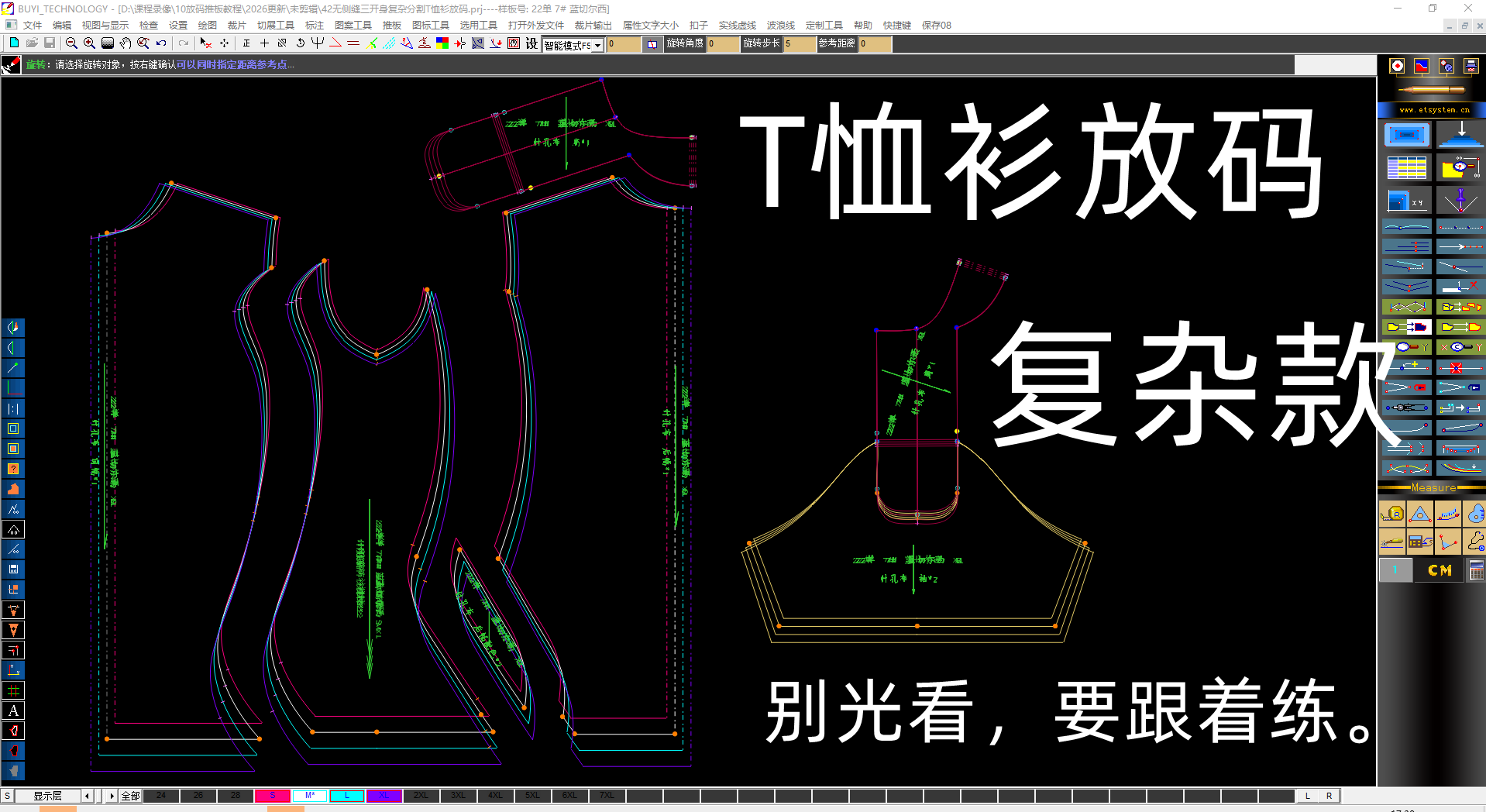The image size is (1486, 812).
Task: Click the 旋转步长 input field
Action: (800, 44)
